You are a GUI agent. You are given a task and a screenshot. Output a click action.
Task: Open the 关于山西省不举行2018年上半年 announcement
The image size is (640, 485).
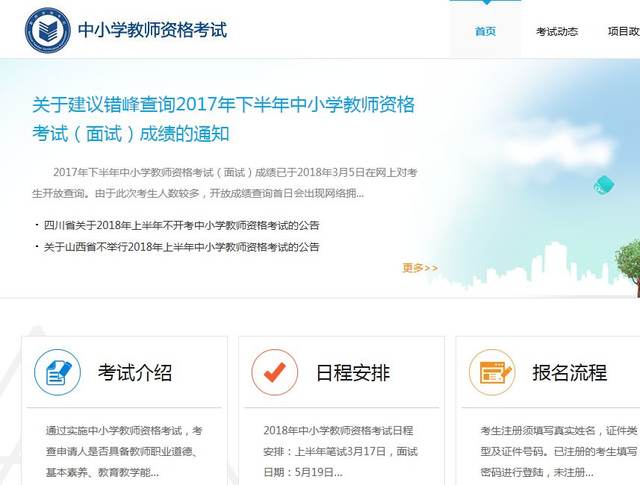coord(181,247)
